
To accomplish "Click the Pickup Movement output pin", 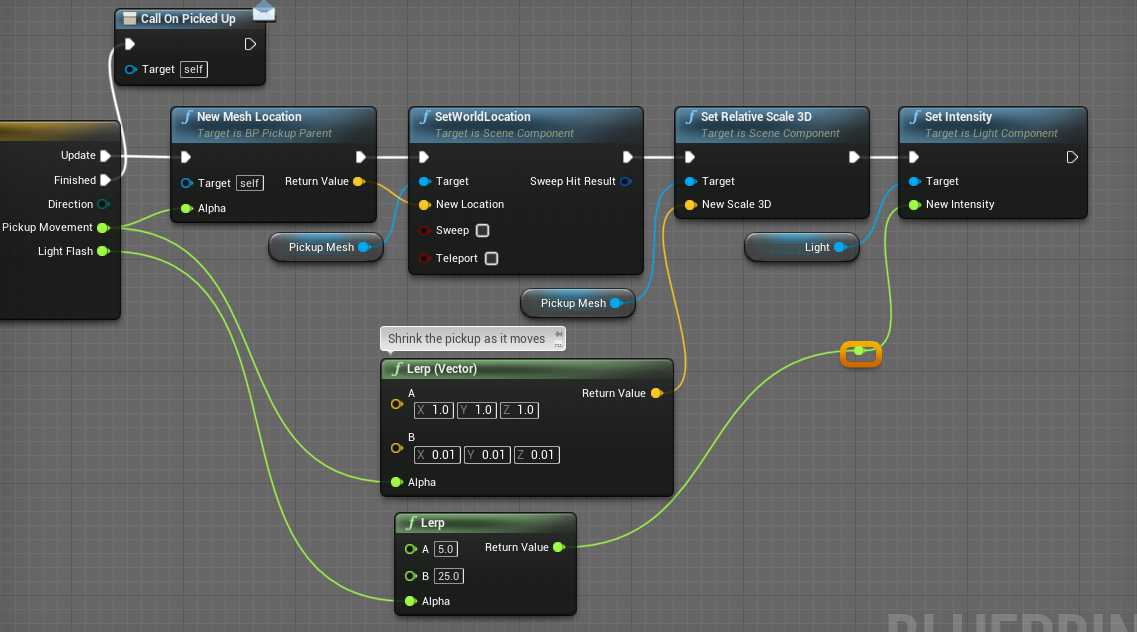I will (103, 227).
